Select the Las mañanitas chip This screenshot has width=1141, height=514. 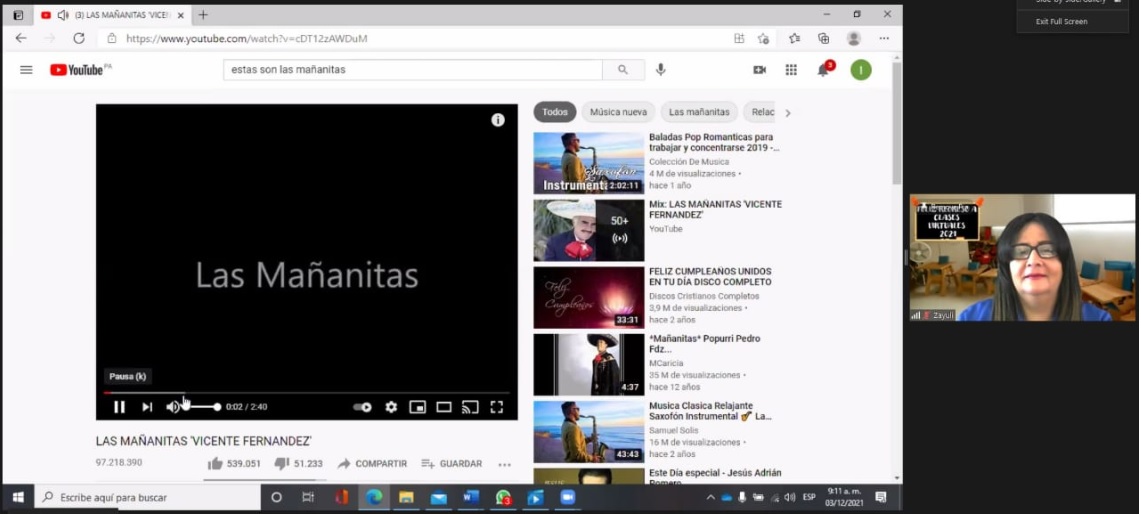(699, 112)
